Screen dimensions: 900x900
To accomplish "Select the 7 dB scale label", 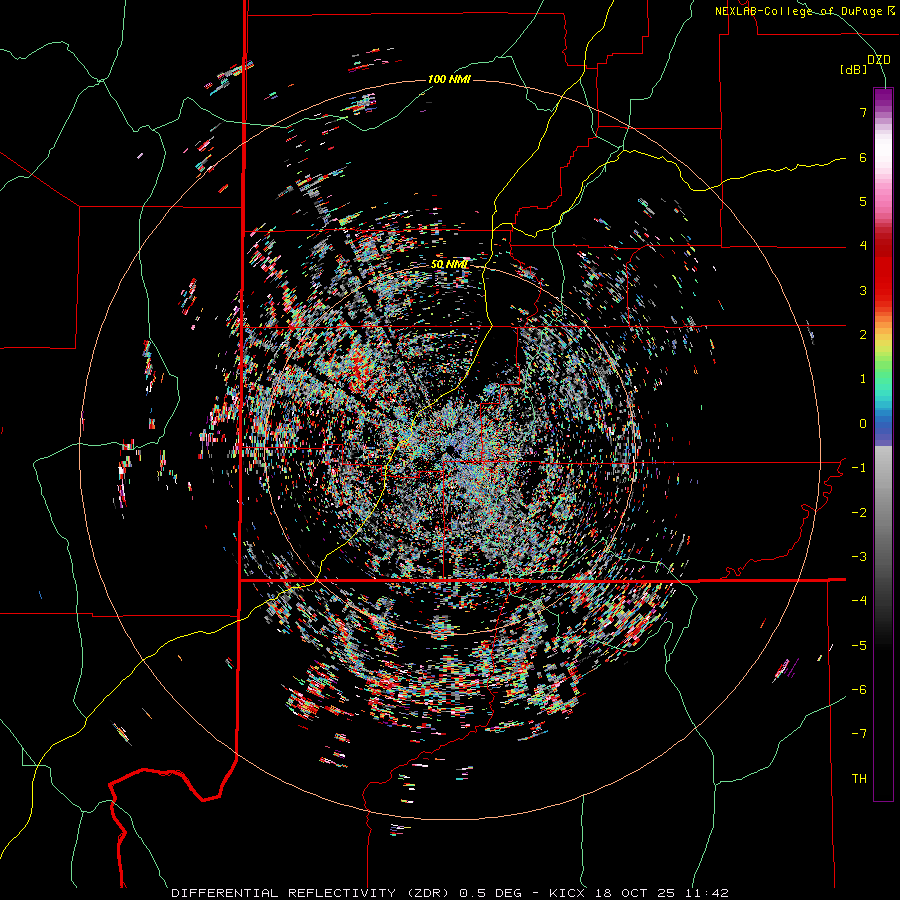I will [x=863, y=112].
